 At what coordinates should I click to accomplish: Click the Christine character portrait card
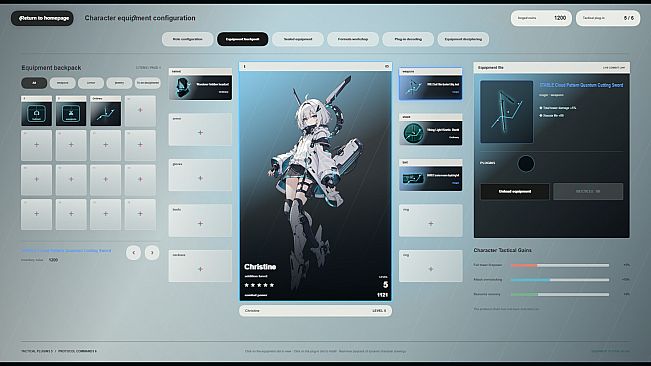(316, 182)
